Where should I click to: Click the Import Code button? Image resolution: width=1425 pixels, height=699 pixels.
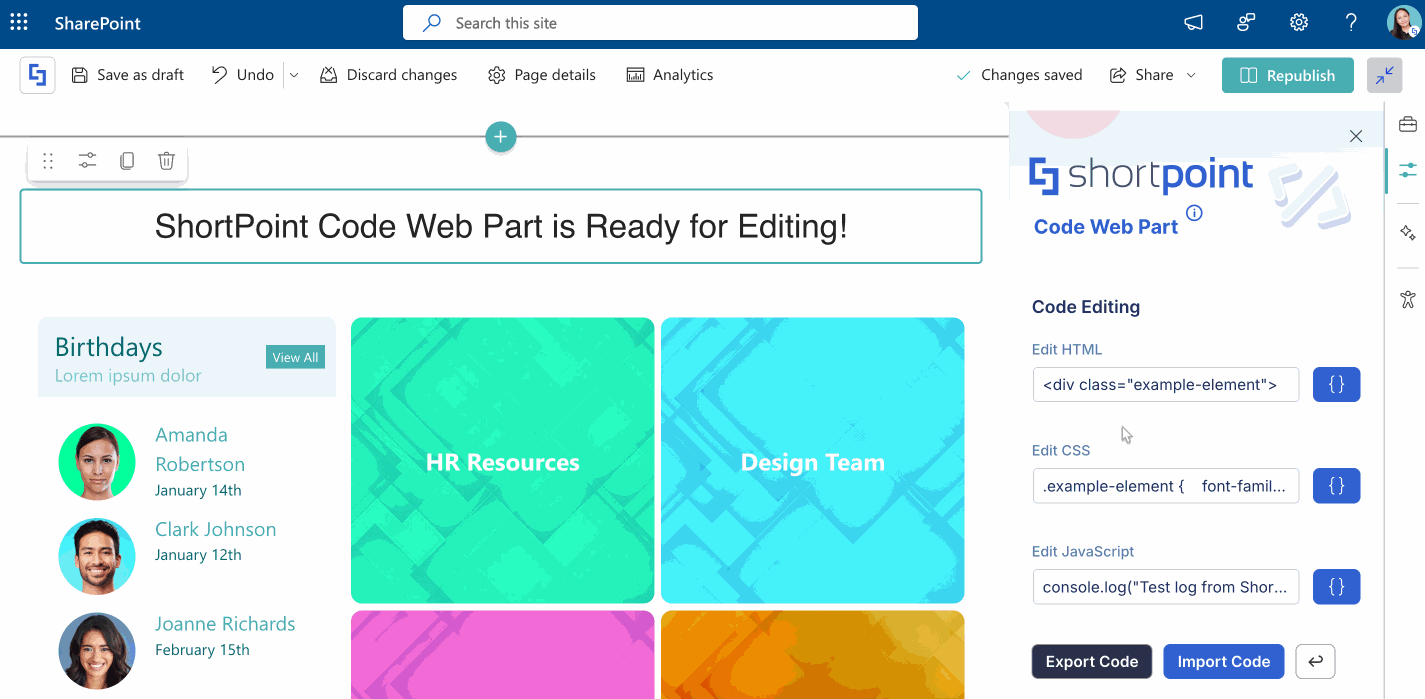point(1224,661)
